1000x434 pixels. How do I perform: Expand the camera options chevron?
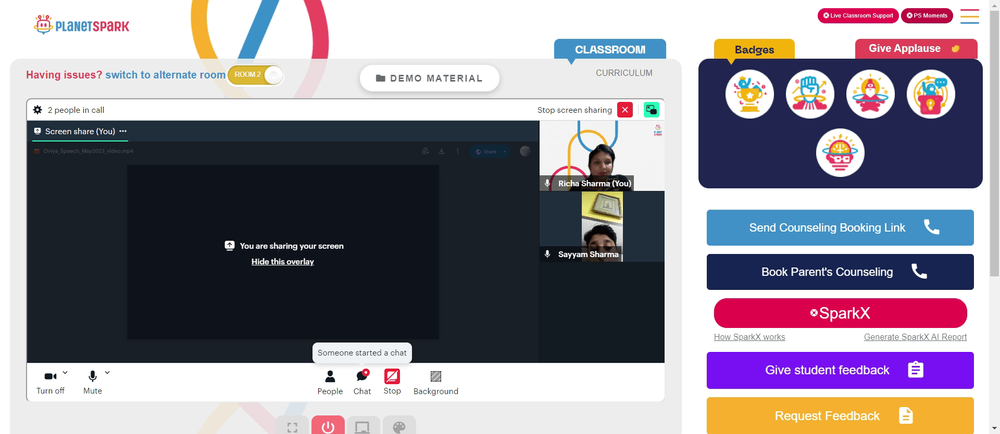[x=65, y=372]
